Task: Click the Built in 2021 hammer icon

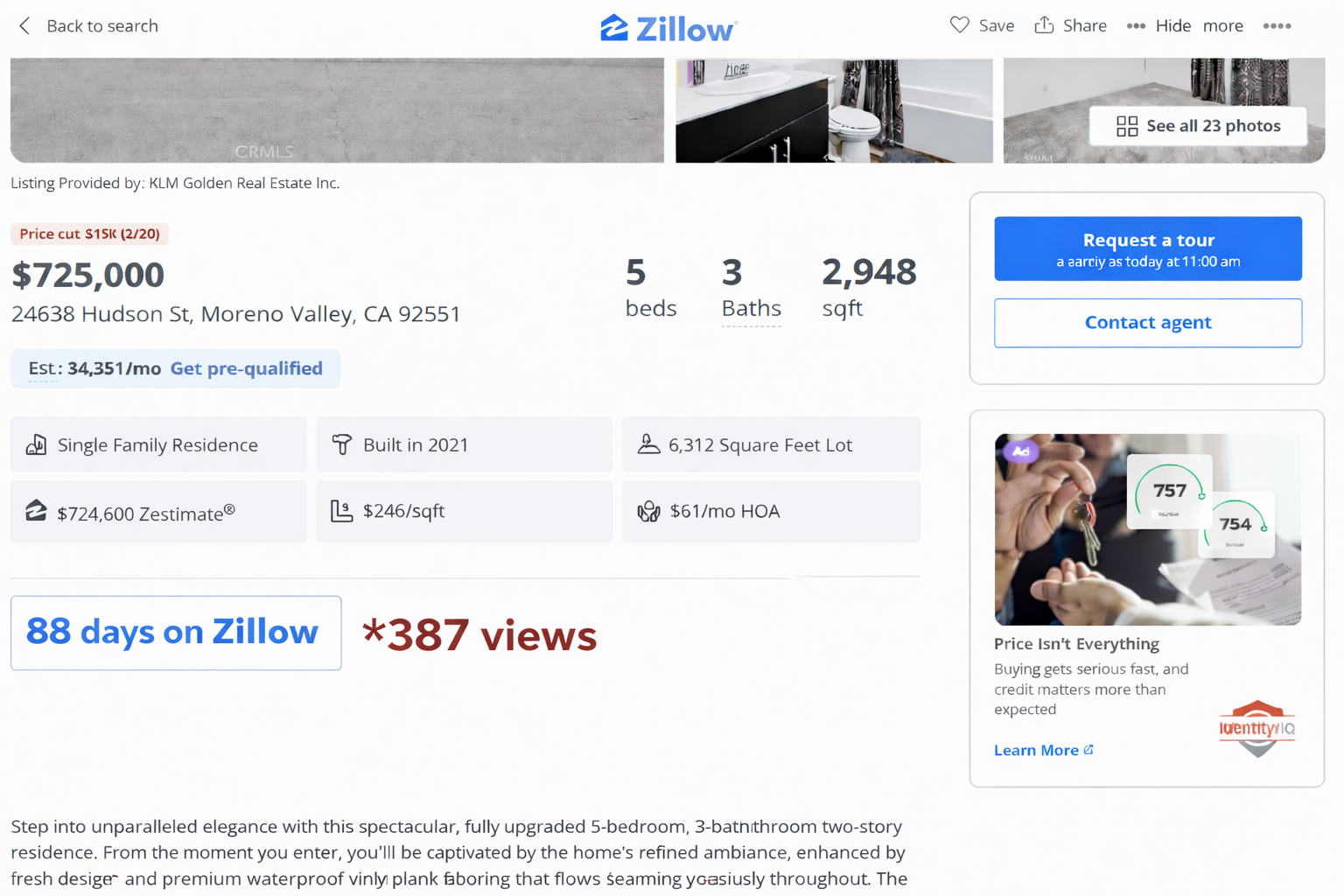Action: click(342, 444)
